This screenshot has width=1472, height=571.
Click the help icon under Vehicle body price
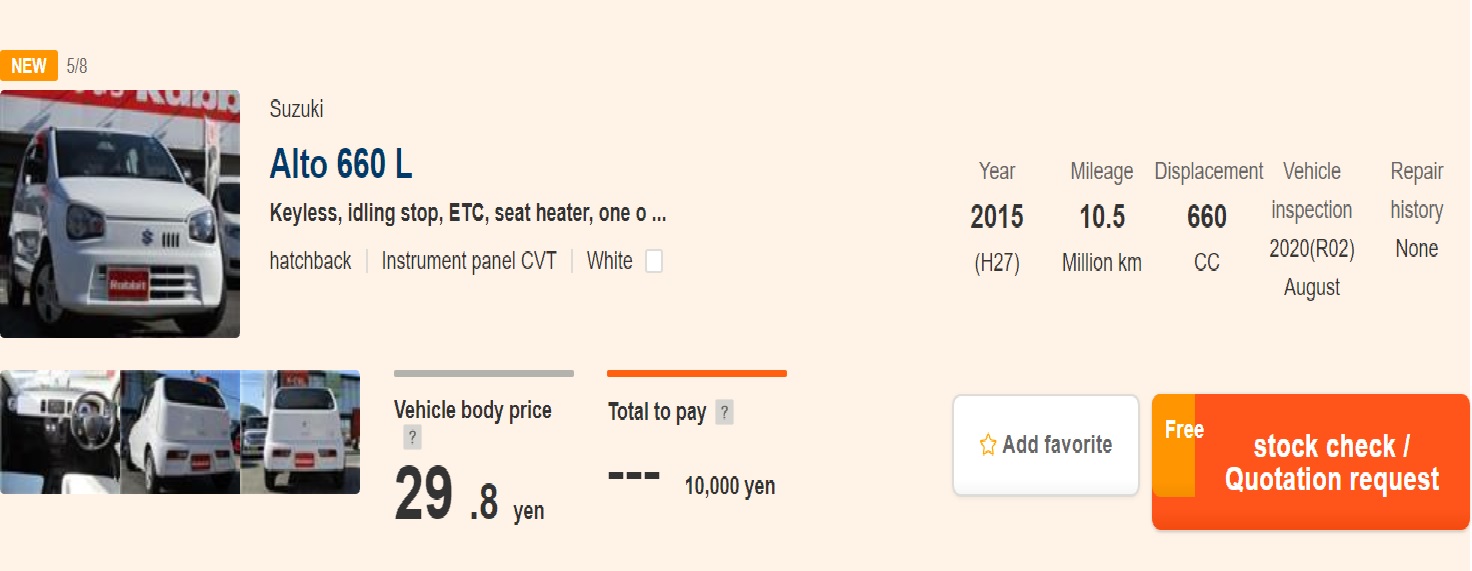point(412,437)
